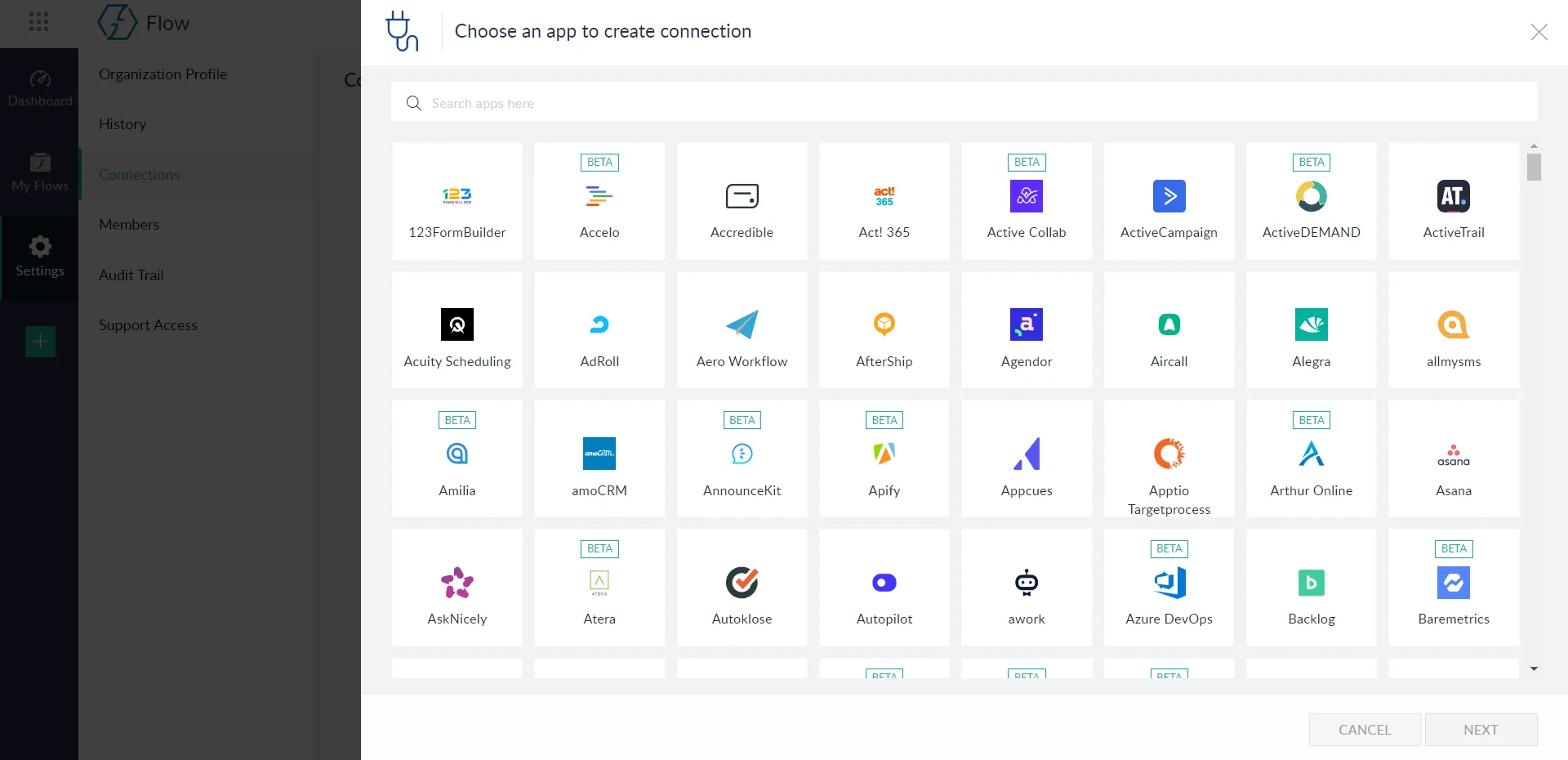Viewport: 1568px width, 760px height.
Task: Select the Apify app icon
Action: coord(884,454)
